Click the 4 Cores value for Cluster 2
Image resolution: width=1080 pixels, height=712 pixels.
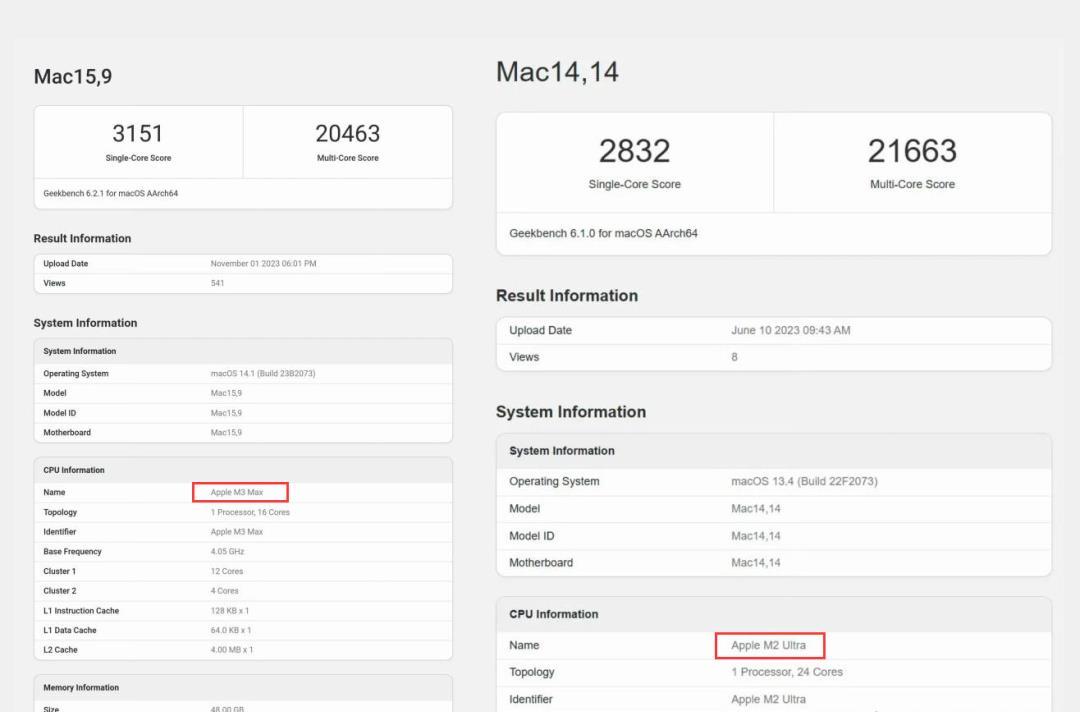coord(225,591)
